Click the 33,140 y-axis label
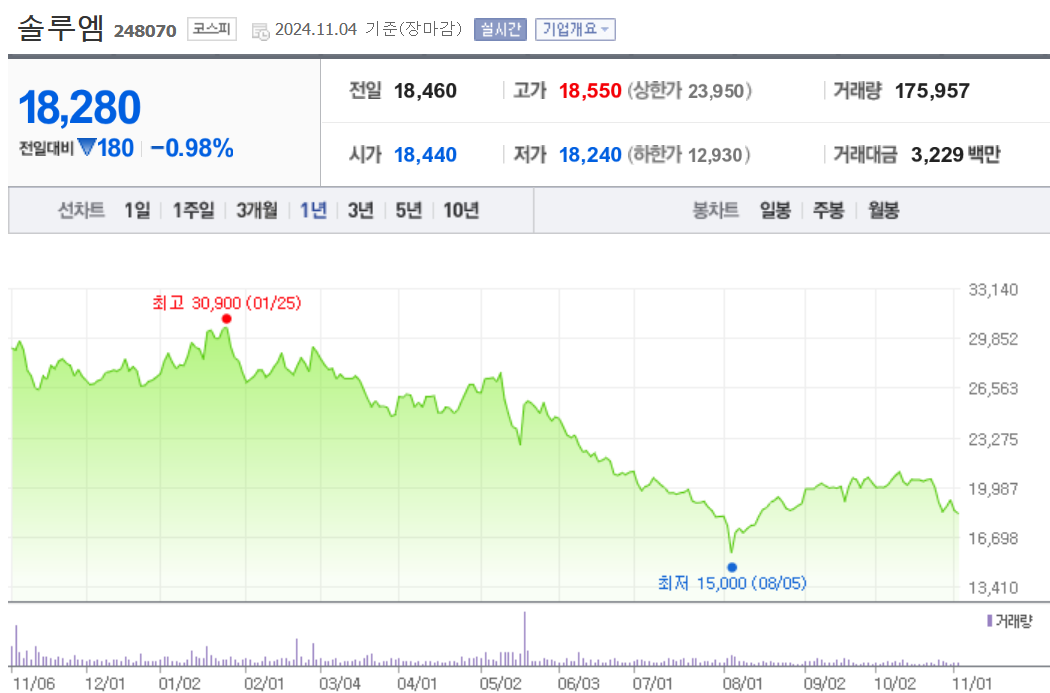 (x=993, y=290)
